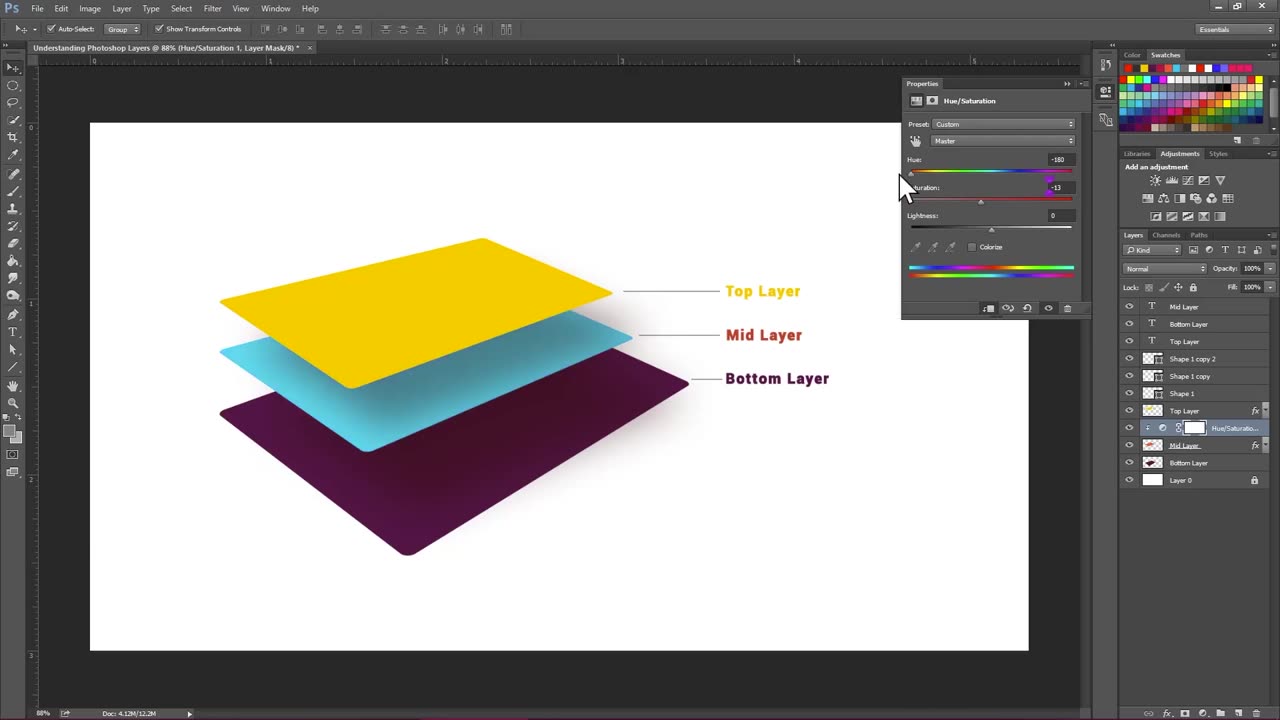Open the Fill dropdown arrow
This screenshot has width=1280, height=720.
coord(1270,287)
